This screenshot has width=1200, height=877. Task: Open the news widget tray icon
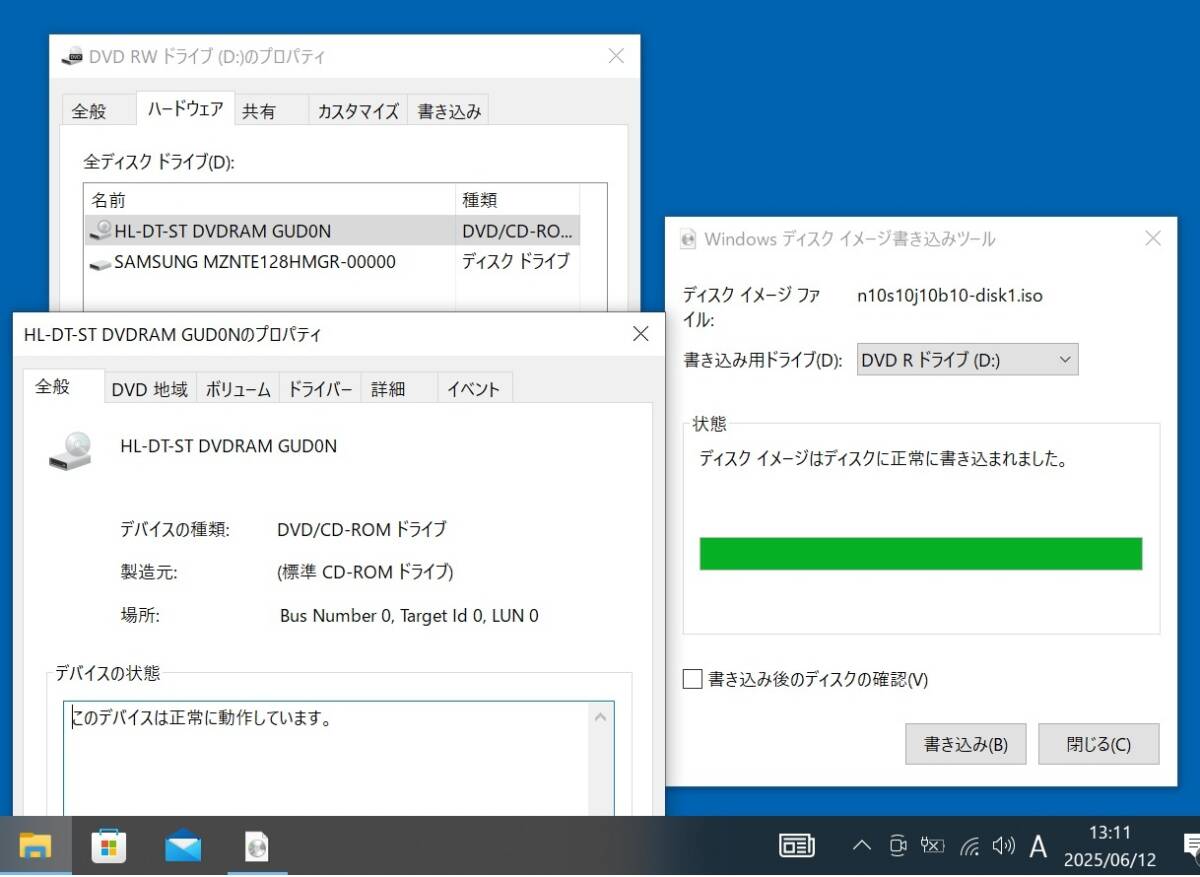[x=797, y=846]
